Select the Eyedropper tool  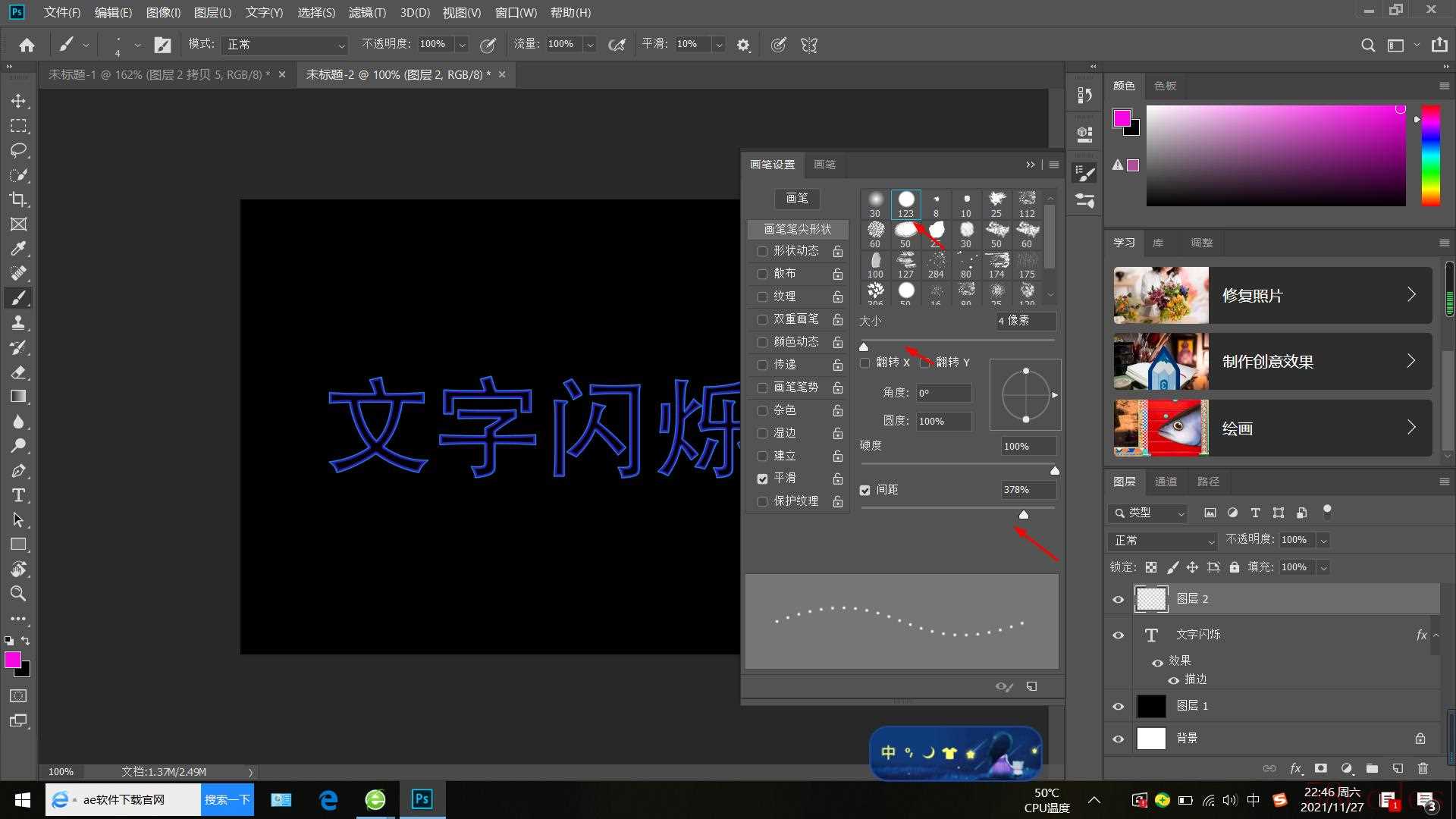pos(18,249)
